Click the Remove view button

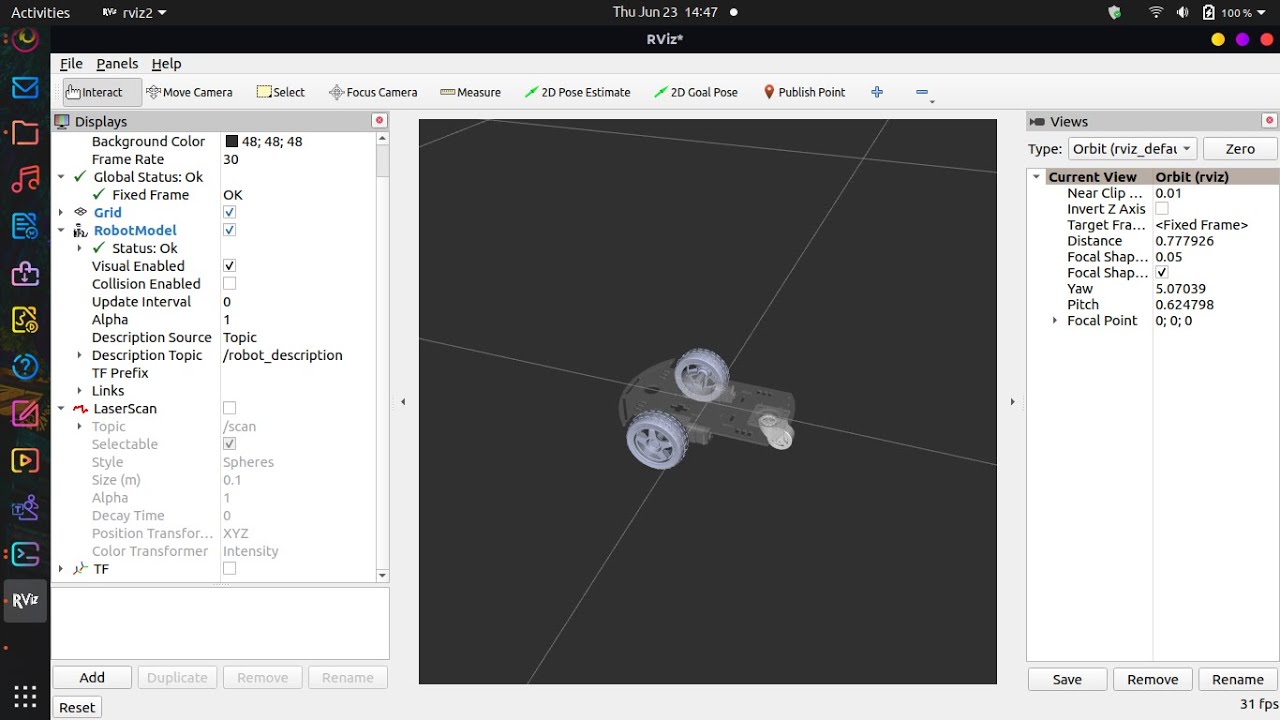pyautogui.click(x=1152, y=679)
